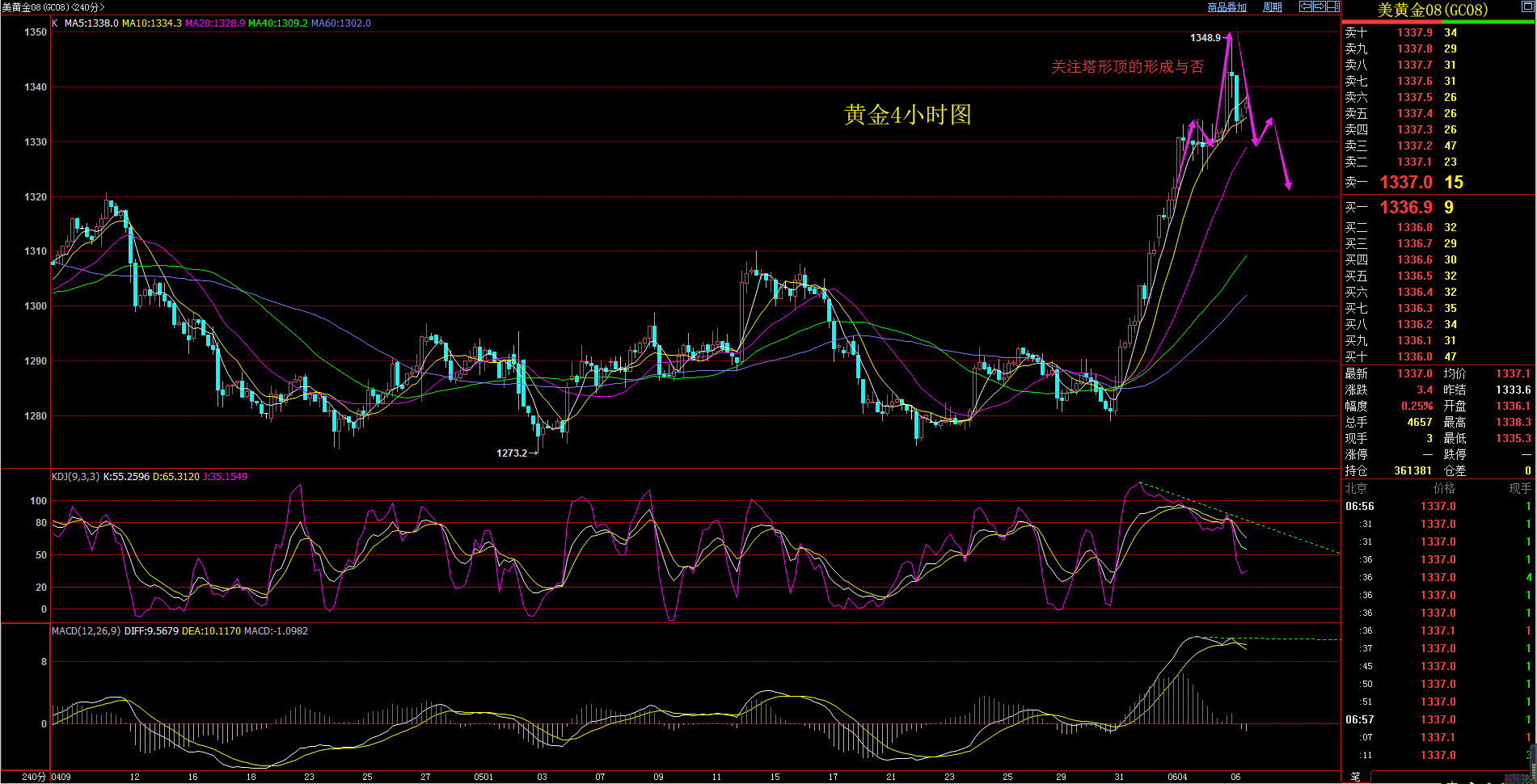The height and width of the screenshot is (784, 1537).
Task: Click the 卖五 price 1337.4 row
Action: point(1438,113)
